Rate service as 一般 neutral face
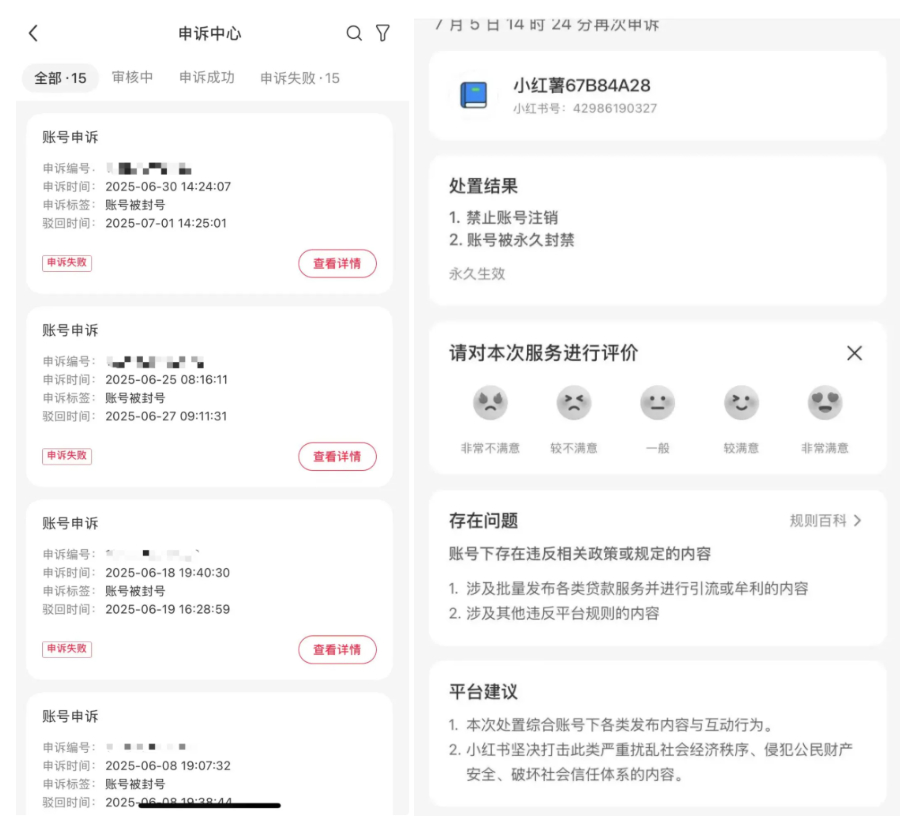This screenshot has width=916, height=832. 657,403
